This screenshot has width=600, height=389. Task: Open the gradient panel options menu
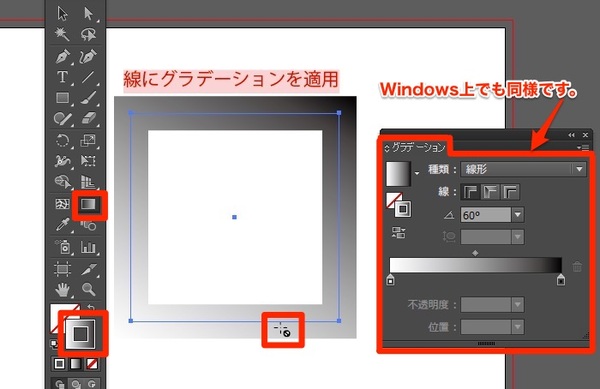(x=584, y=147)
